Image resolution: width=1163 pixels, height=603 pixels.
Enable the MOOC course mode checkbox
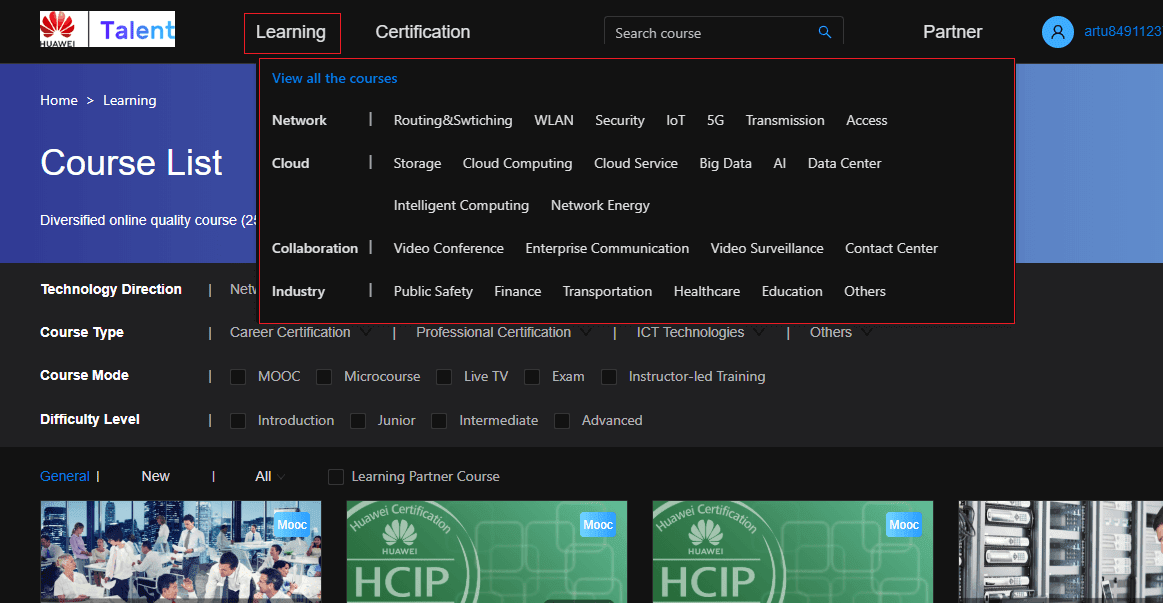pyautogui.click(x=238, y=377)
